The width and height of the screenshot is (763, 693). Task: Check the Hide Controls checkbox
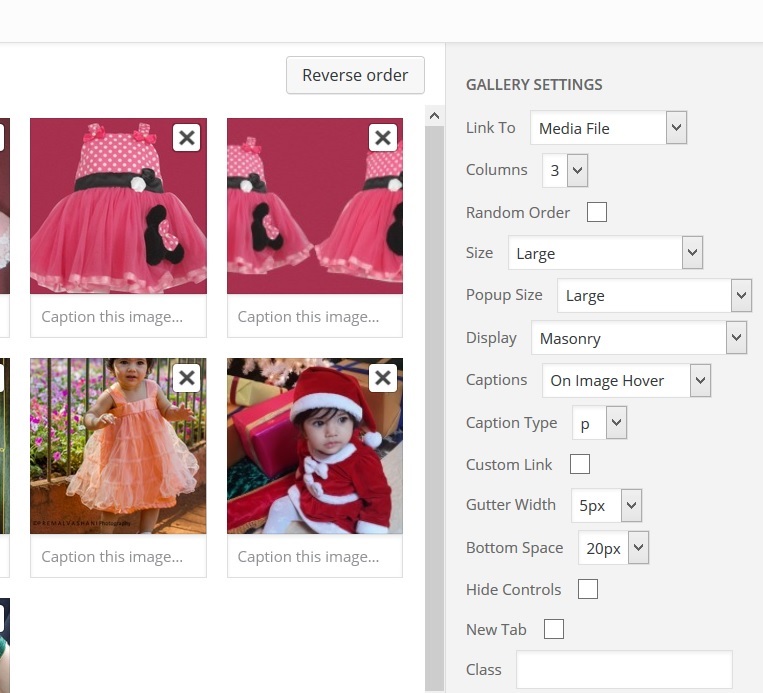[x=588, y=589]
